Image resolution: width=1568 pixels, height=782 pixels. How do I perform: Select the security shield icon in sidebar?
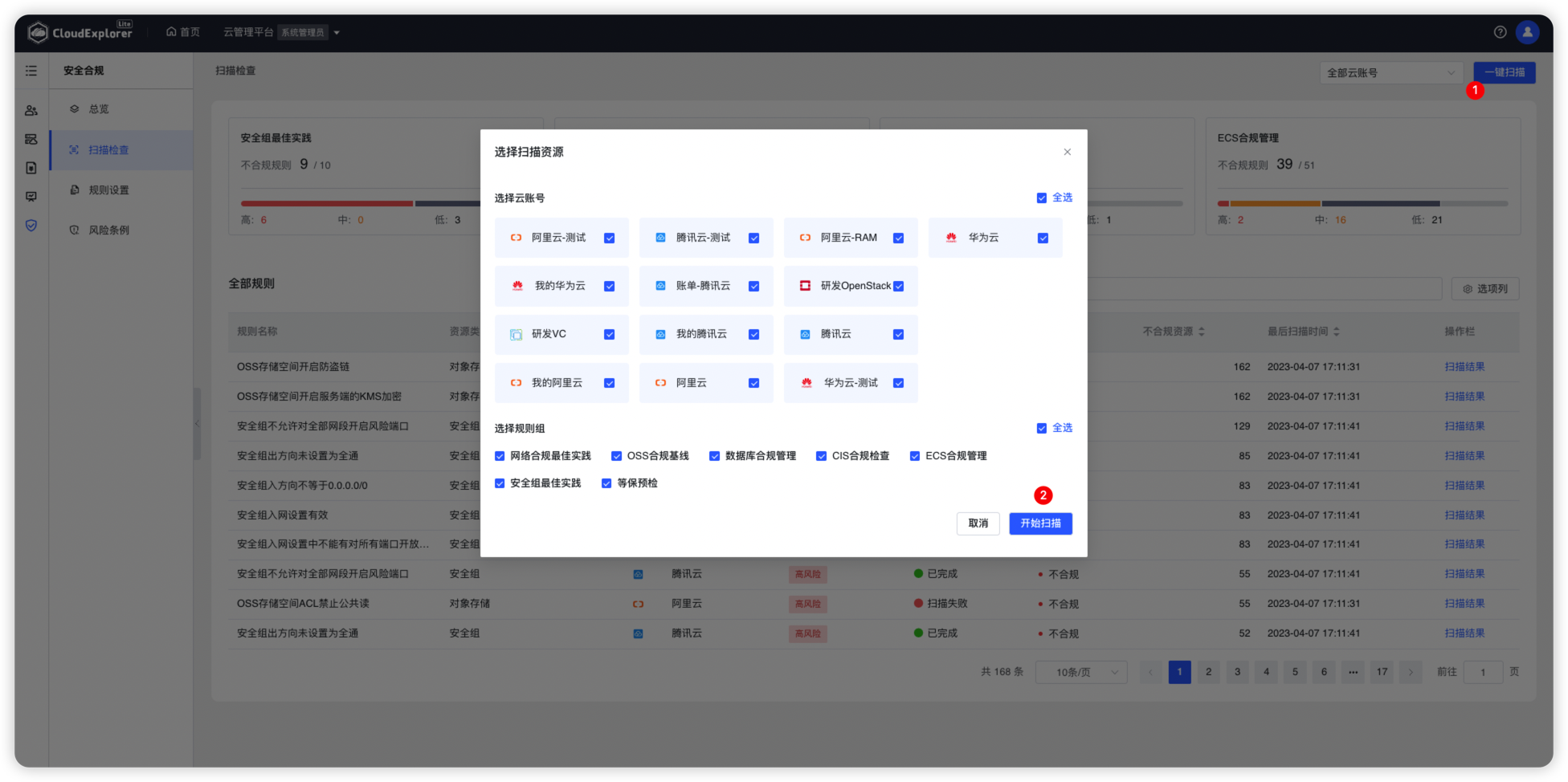(31, 226)
